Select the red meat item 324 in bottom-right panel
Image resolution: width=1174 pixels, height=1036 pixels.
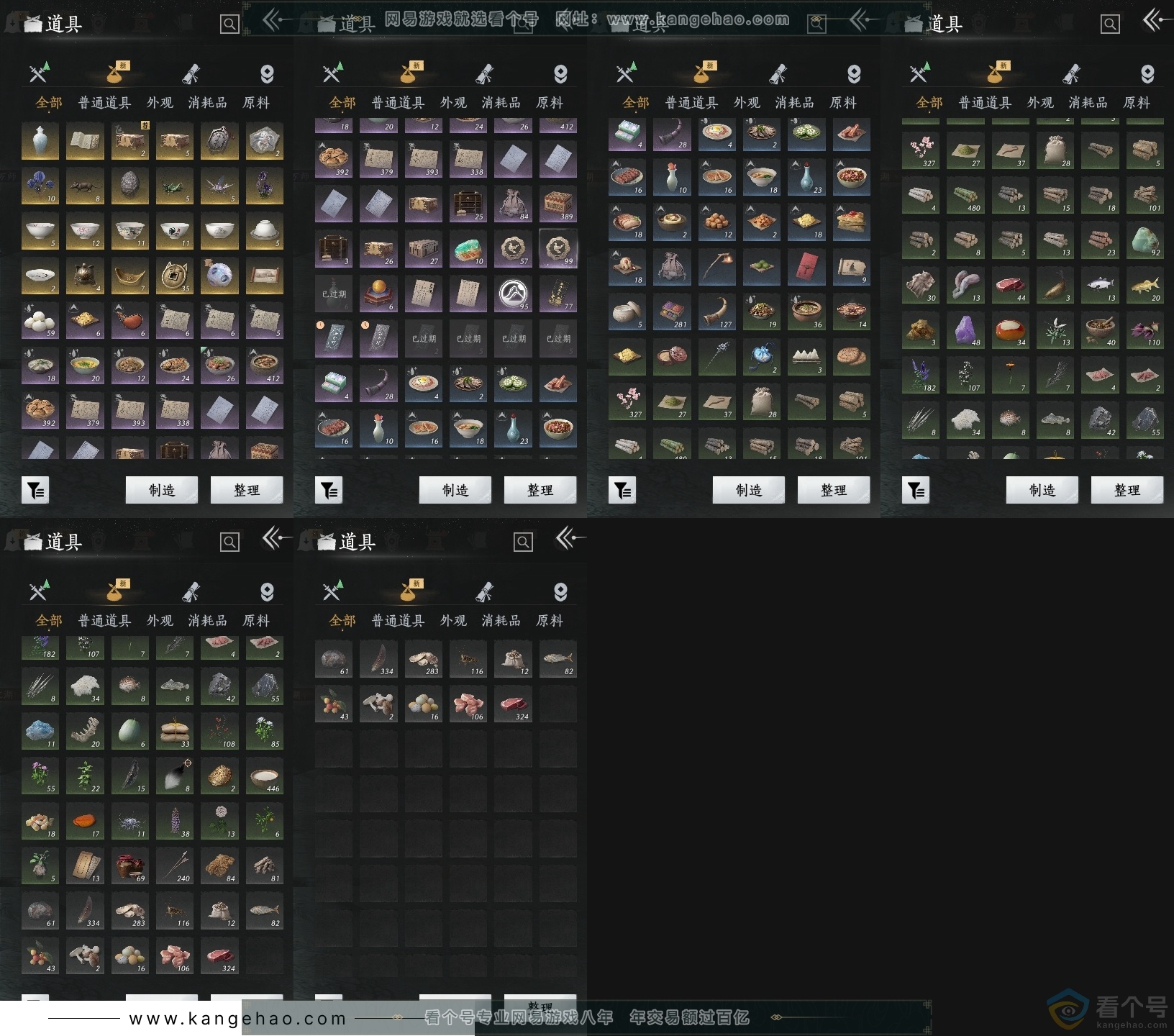point(514,704)
